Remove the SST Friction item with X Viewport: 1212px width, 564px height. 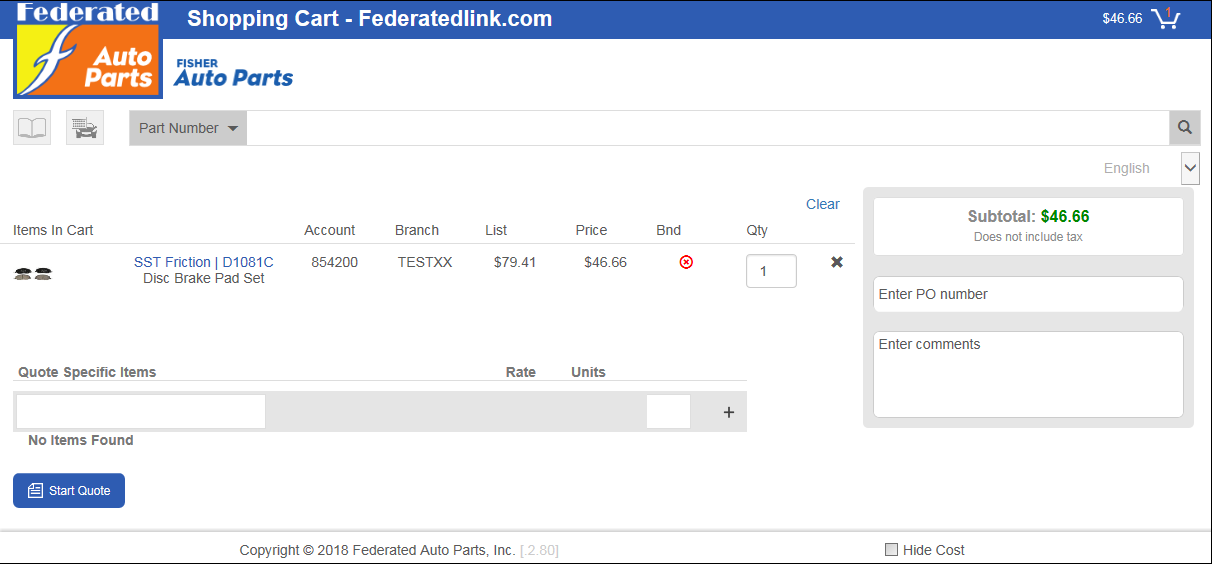click(837, 262)
